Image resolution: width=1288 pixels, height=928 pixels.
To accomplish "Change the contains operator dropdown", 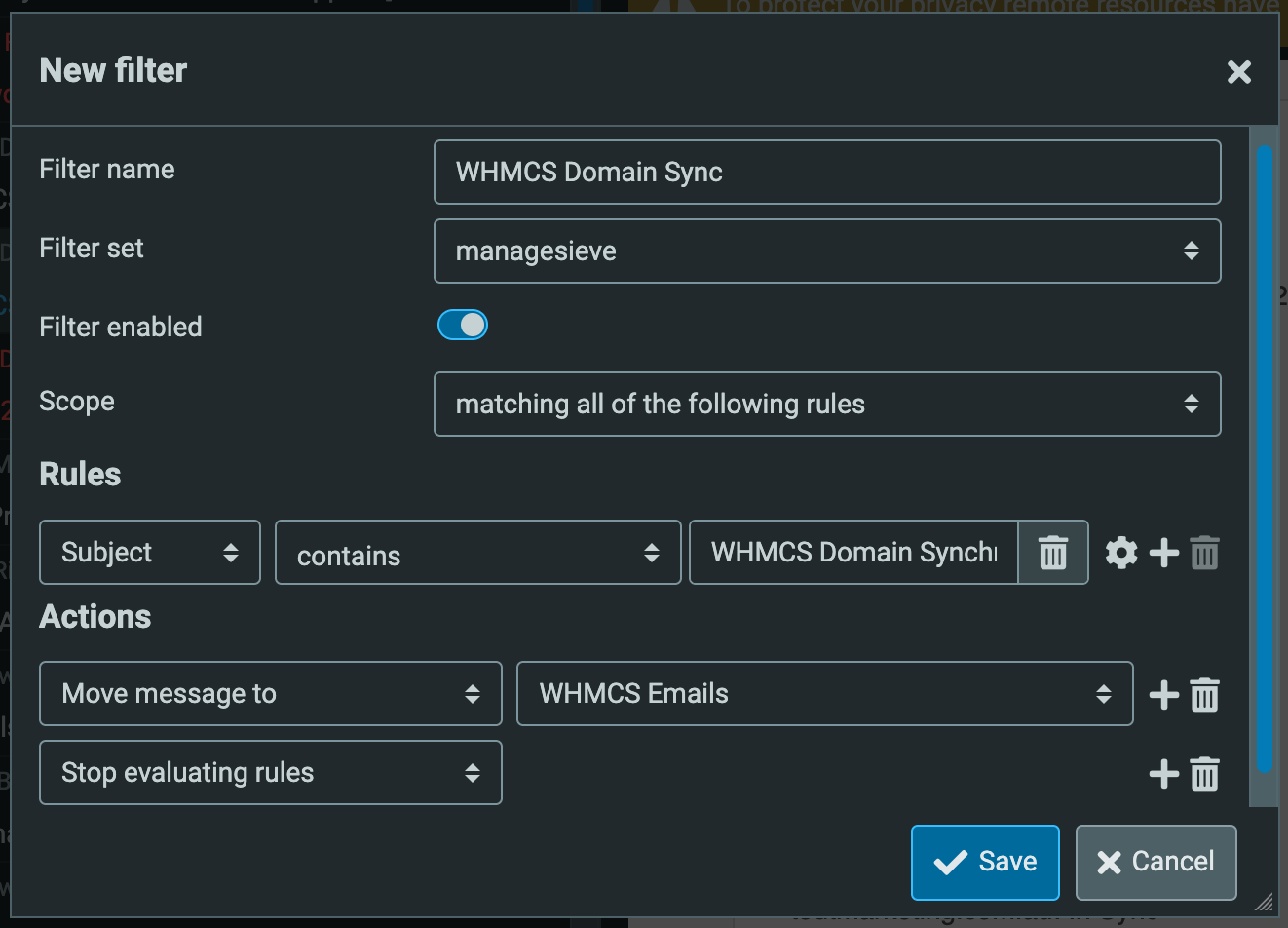I will pos(477,554).
